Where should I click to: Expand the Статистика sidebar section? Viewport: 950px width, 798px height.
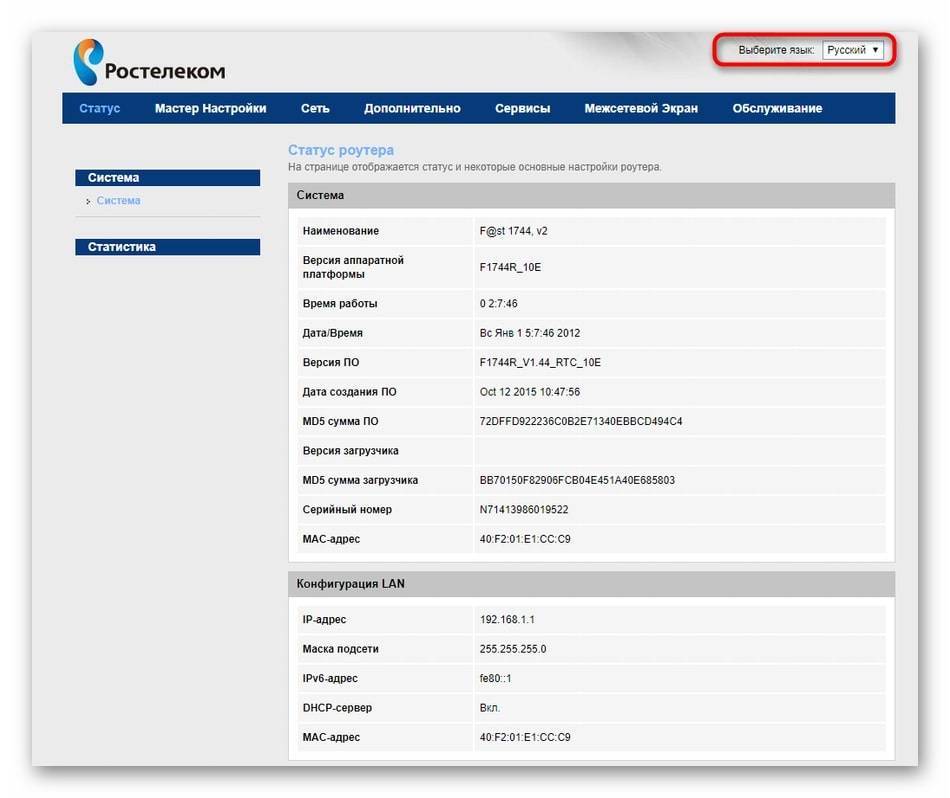(x=167, y=247)
